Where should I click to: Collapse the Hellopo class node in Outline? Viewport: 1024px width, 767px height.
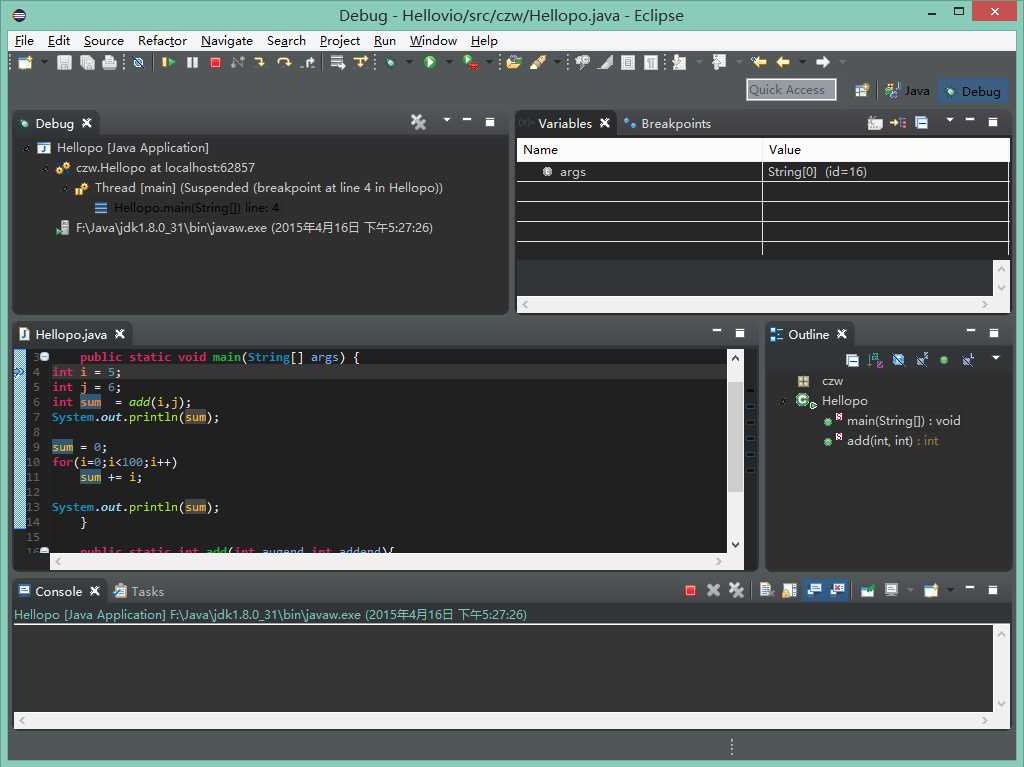click(783, 401)
